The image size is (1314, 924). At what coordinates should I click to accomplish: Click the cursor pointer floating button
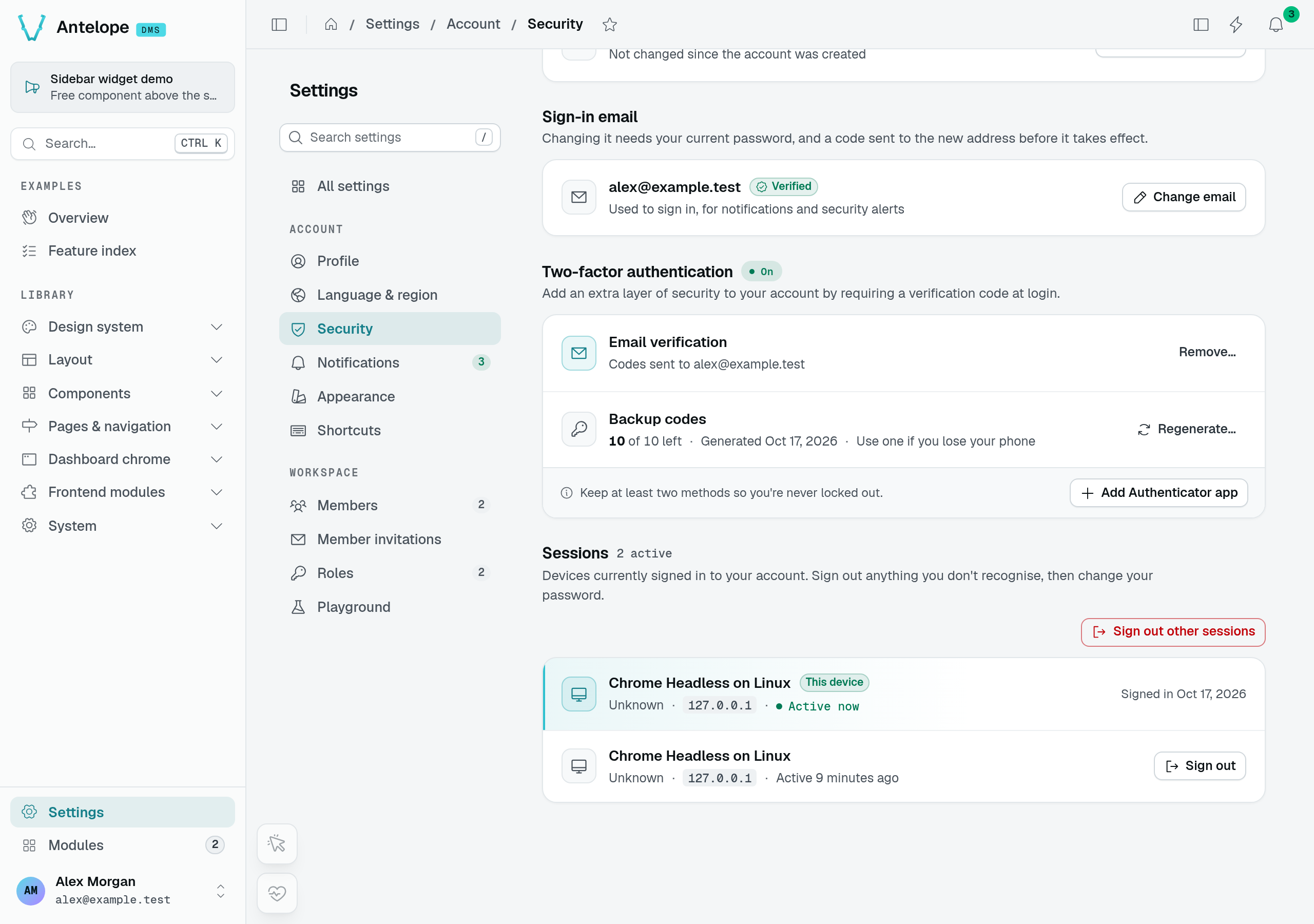point(277,843)
